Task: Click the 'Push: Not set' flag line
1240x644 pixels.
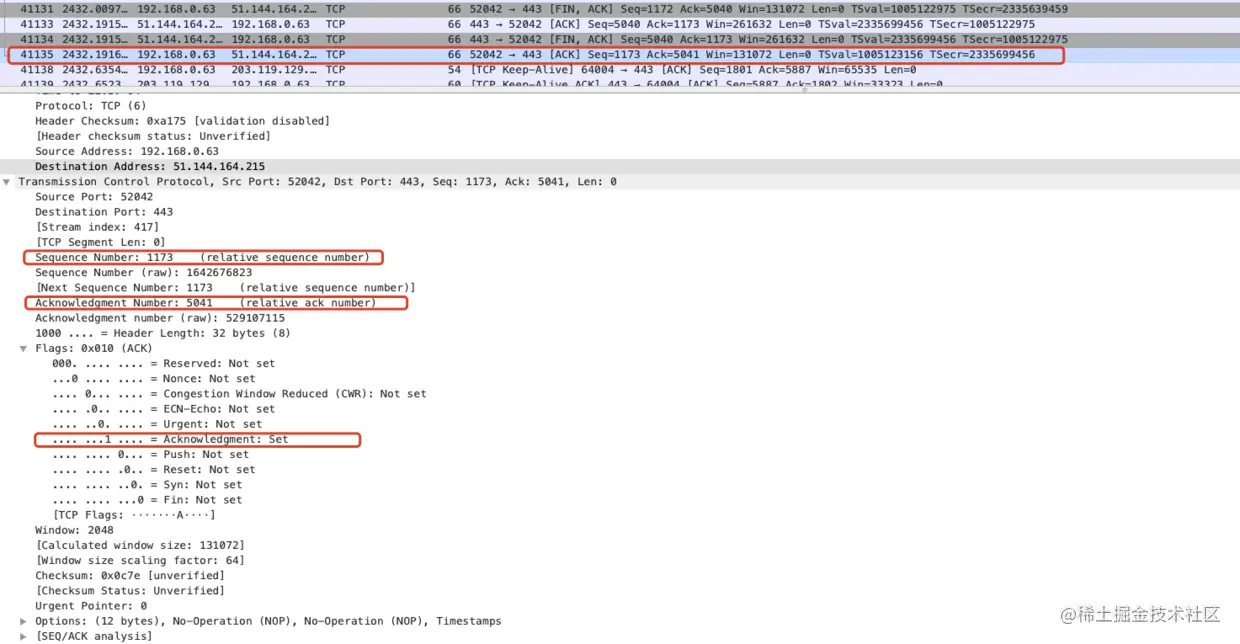Action: 150,454
